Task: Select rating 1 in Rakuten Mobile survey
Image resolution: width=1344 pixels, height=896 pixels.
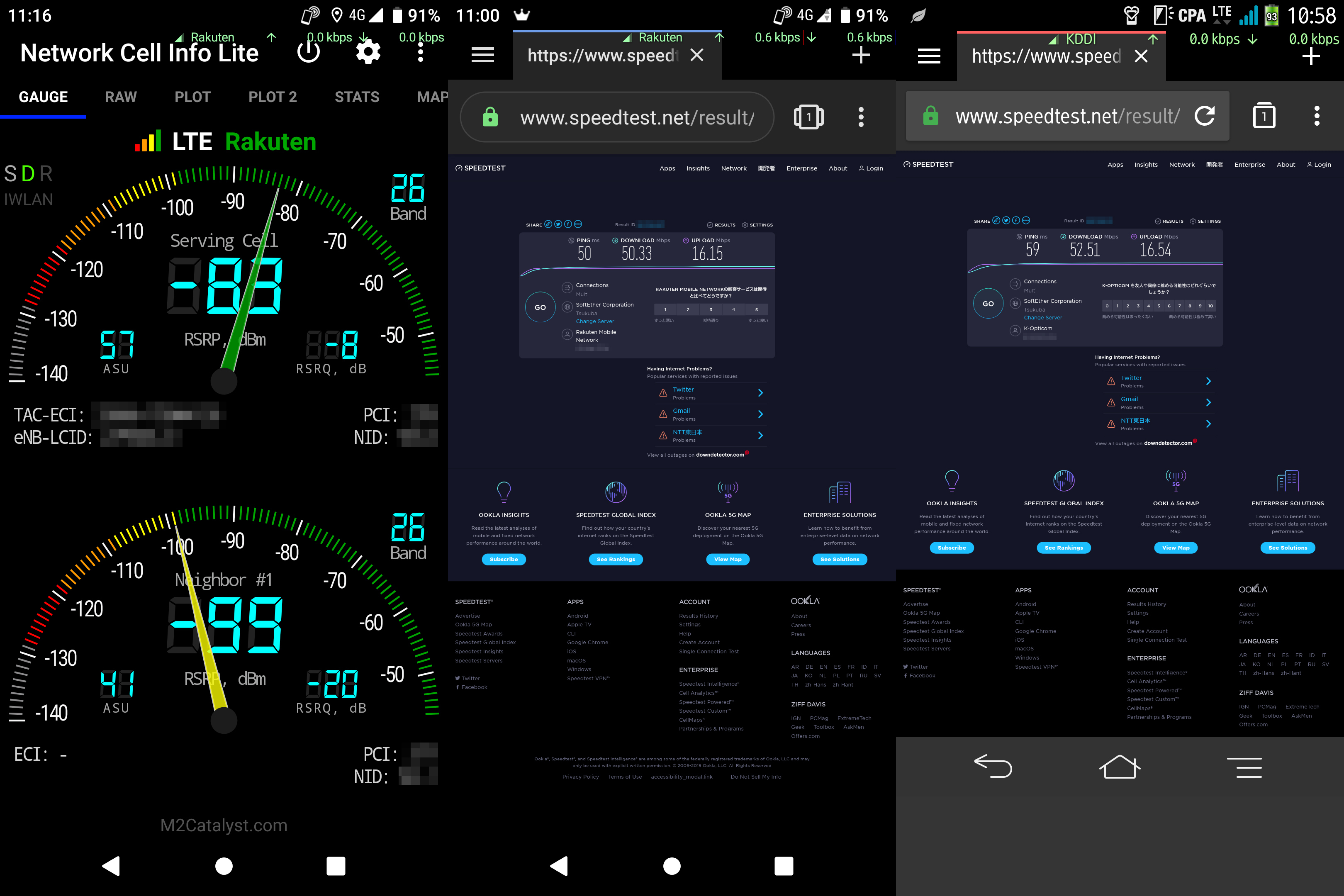Action: [665, 310]
